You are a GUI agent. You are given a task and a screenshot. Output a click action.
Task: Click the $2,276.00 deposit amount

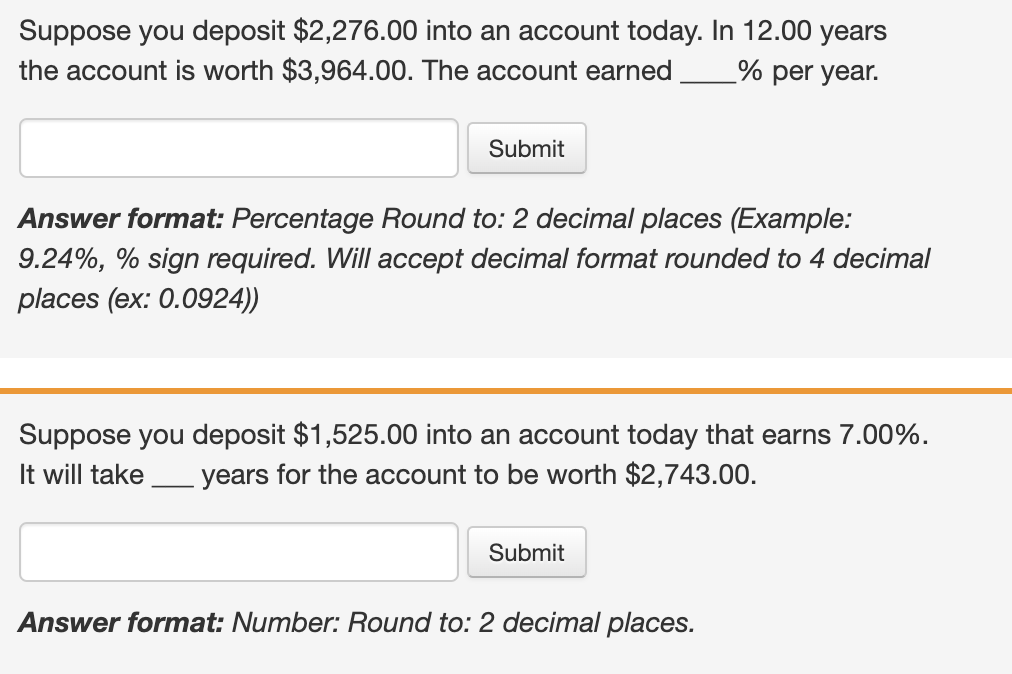click(x=356, y=31)
